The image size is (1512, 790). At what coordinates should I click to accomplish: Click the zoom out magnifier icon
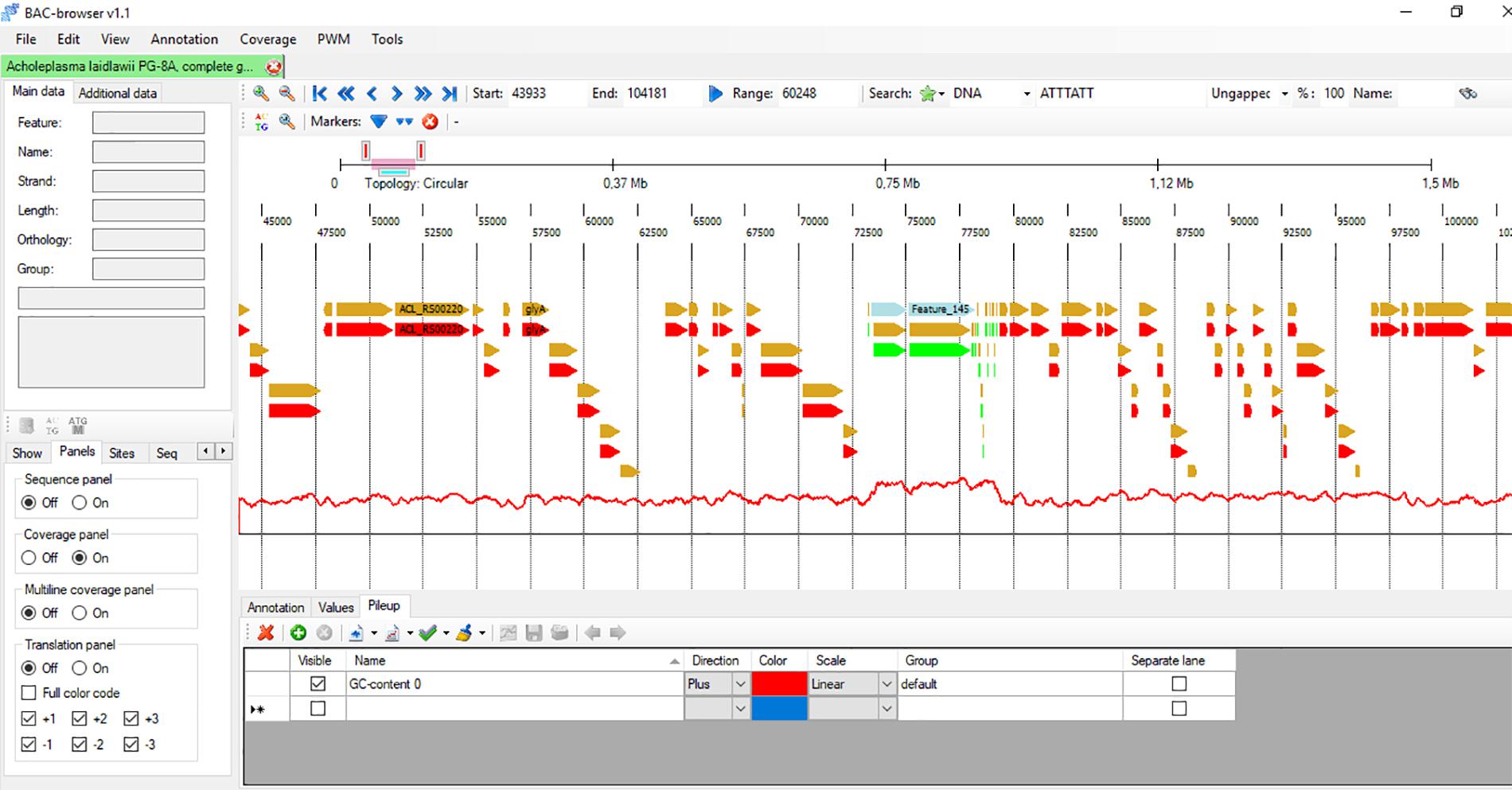click(x=286, y=93)
